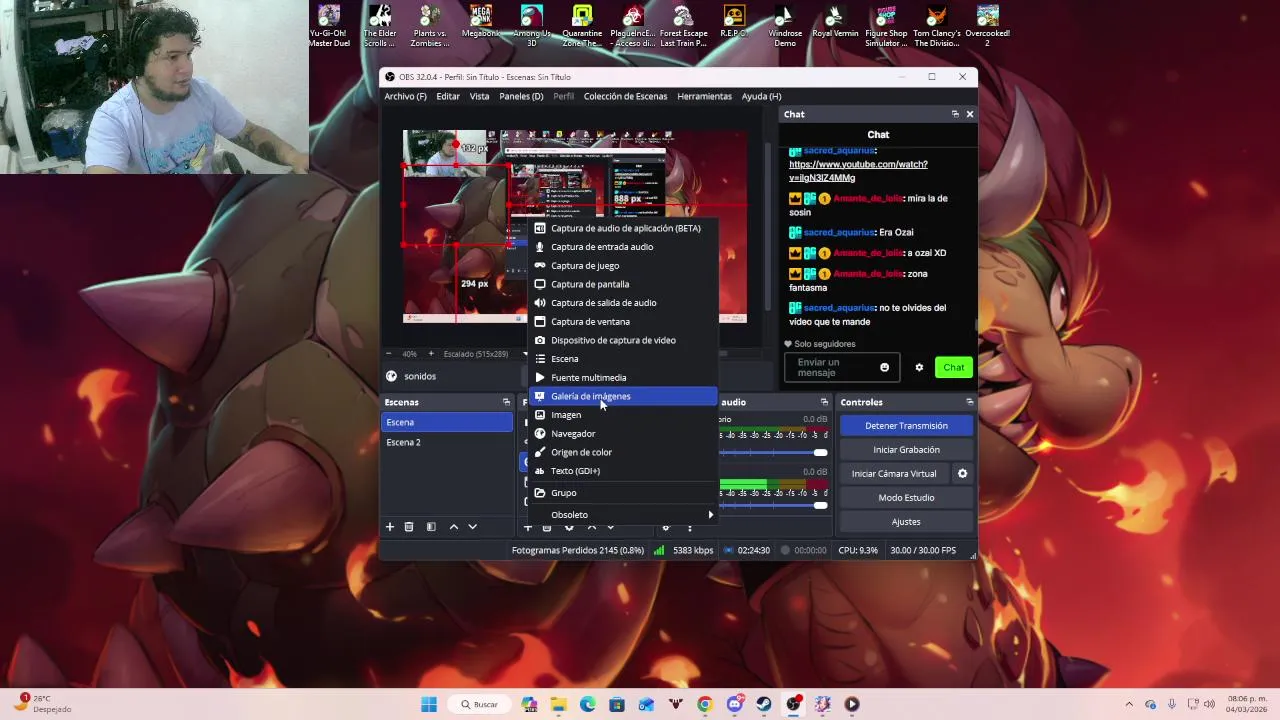
Task: Open the Editar menu
Action: [x=448, y=96]
